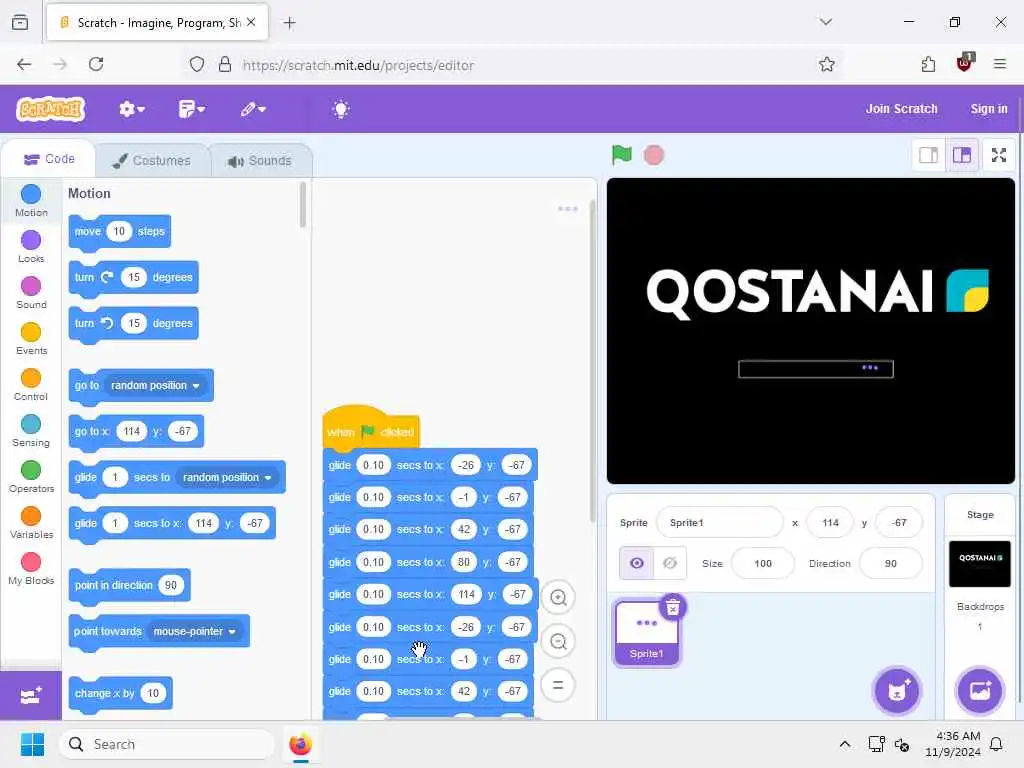This screenshot has width=1024, height=768.
Task: Click the change x by 10 value
Action: tap(152, 693)
